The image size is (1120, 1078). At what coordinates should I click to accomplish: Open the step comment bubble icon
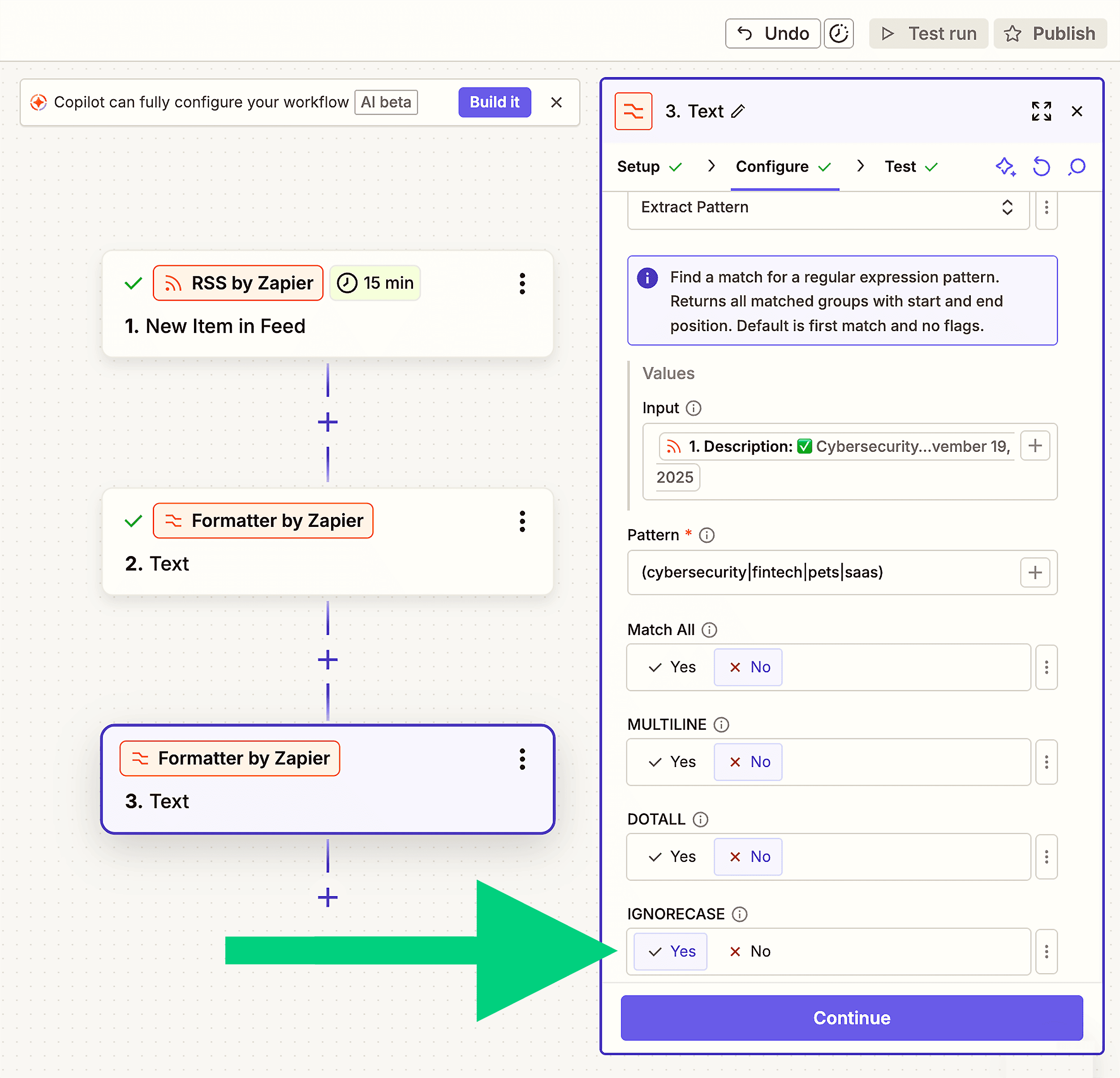pyautogui.click(x=1077, y=167)
